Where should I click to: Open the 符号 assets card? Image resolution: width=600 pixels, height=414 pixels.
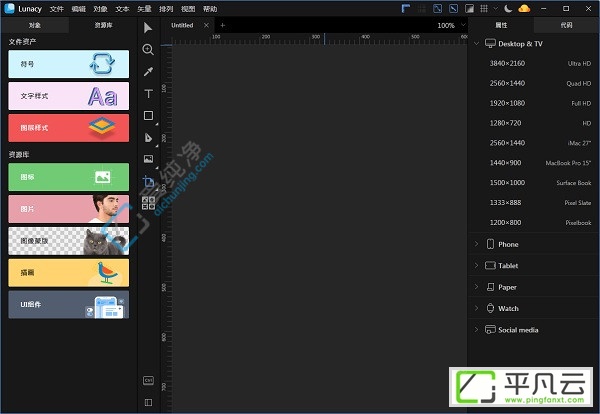click(x=68, y=64)
